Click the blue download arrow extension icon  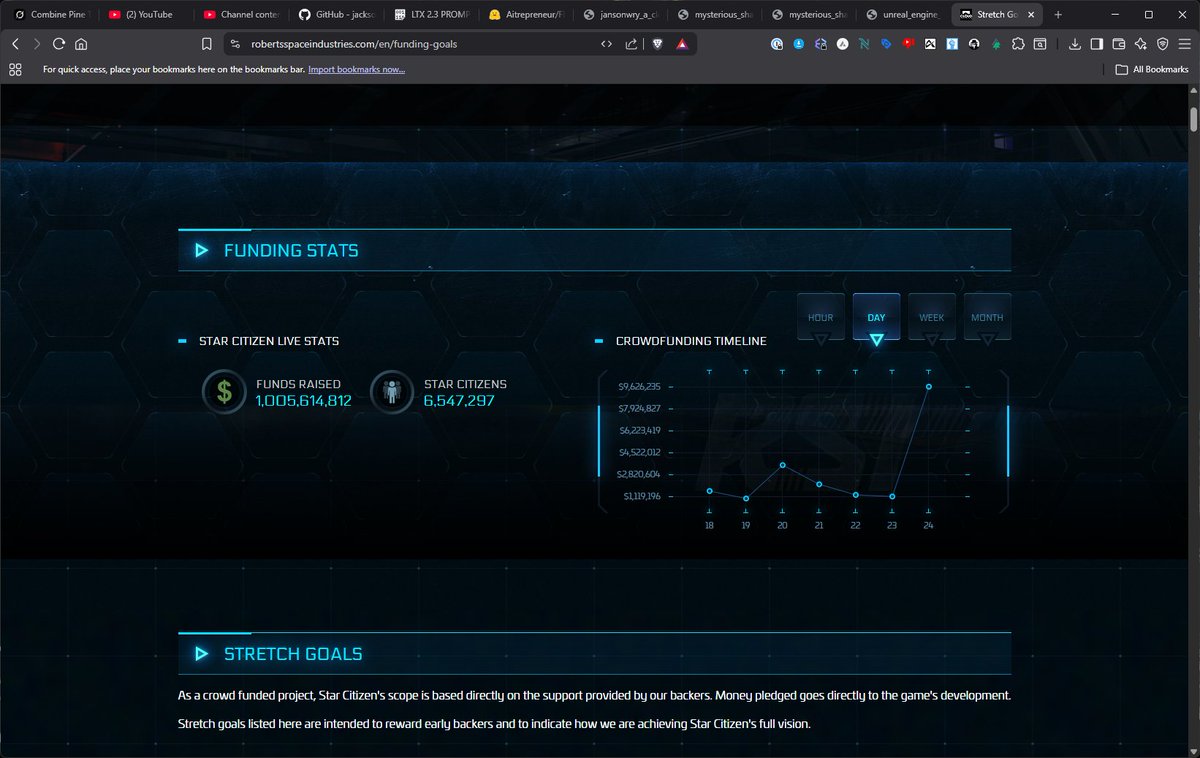799,44
